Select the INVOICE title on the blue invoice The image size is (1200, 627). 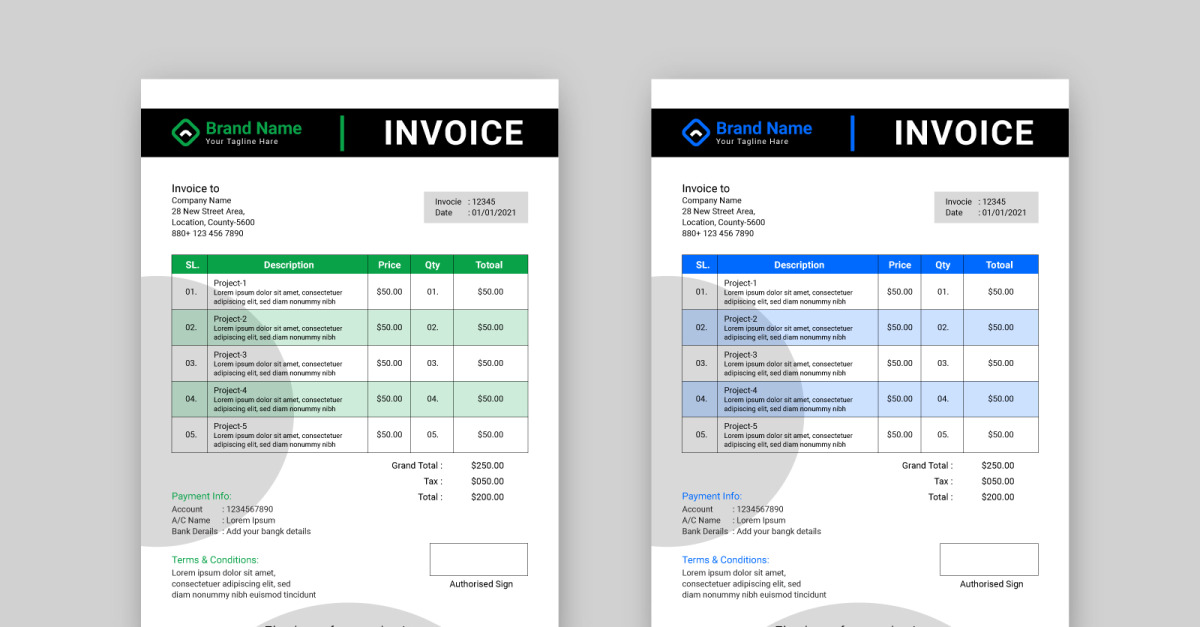coord(963,133)
